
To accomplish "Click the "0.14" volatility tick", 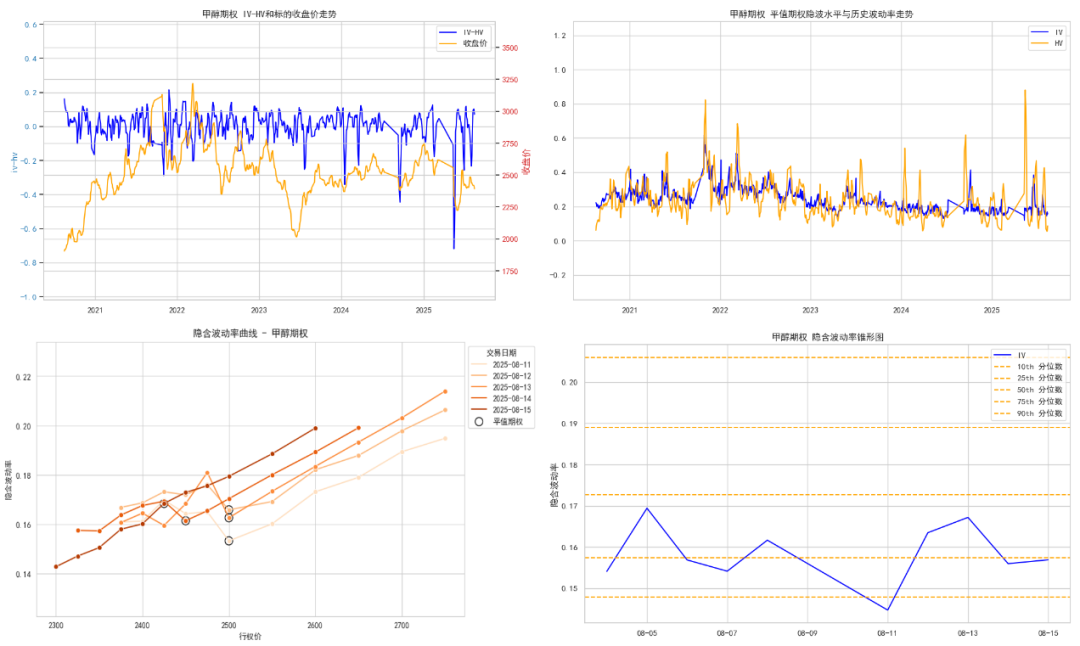I will click(23, 574).
